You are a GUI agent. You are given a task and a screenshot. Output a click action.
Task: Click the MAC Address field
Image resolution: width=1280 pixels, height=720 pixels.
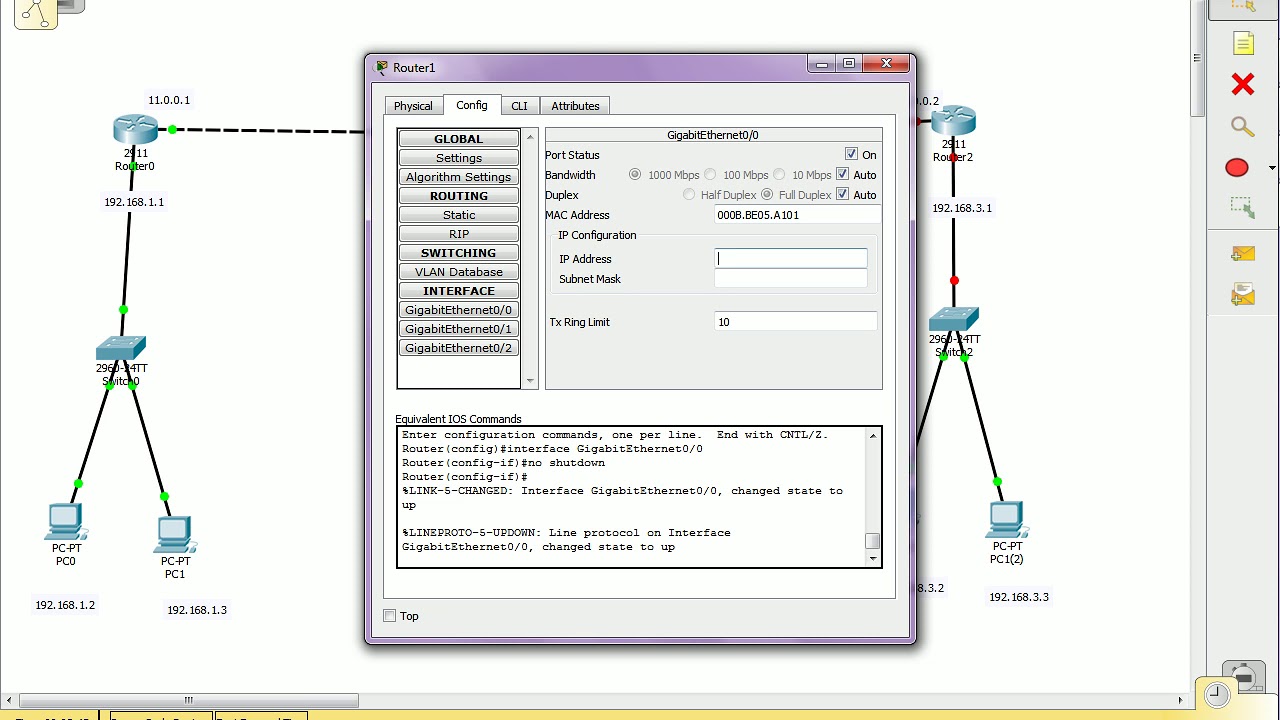pos(798,215)
